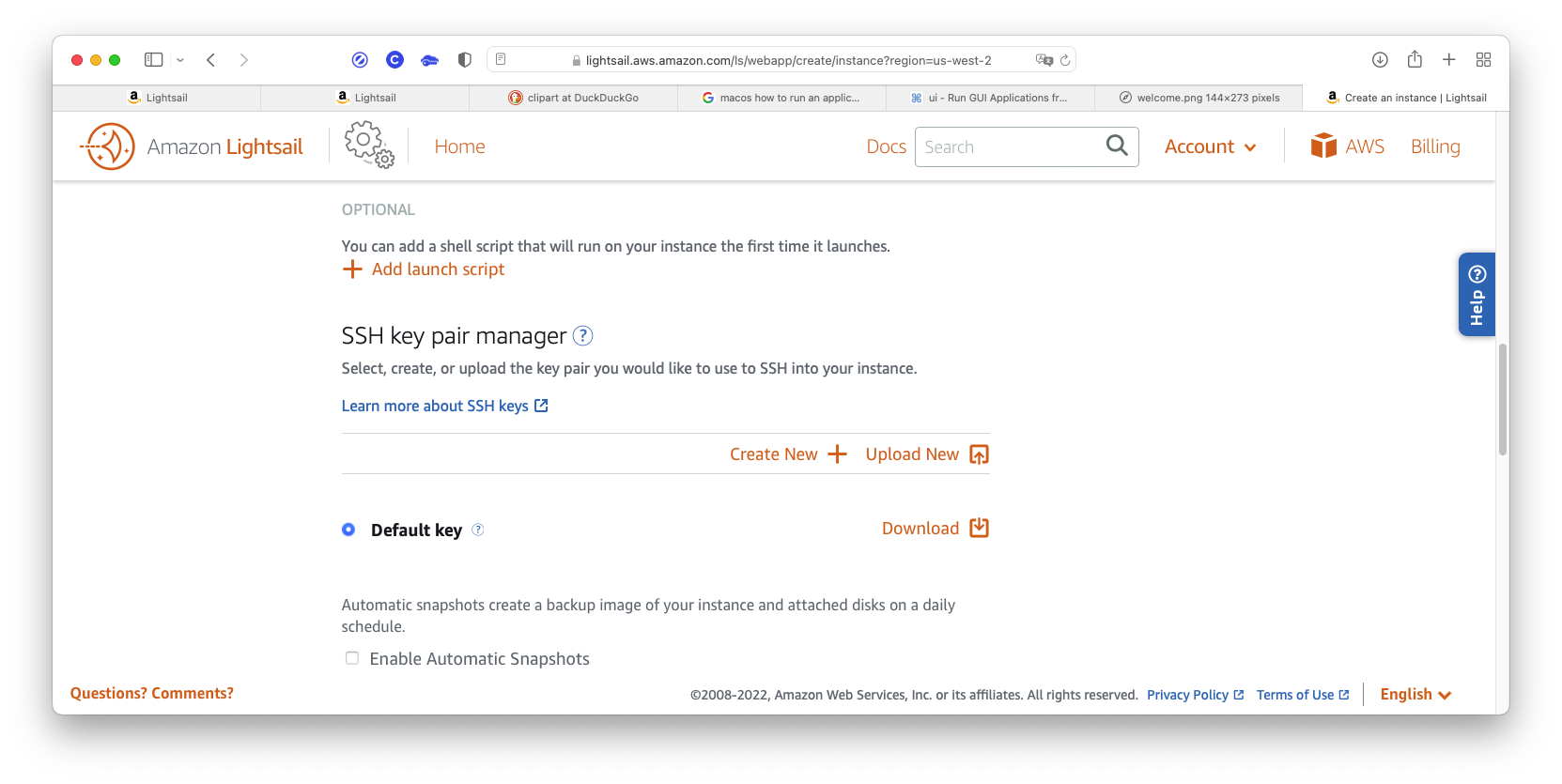This screenshot has height=784, width=1562.
Task: Switch to the second Lightsail tab
Action: coord(365,98)
